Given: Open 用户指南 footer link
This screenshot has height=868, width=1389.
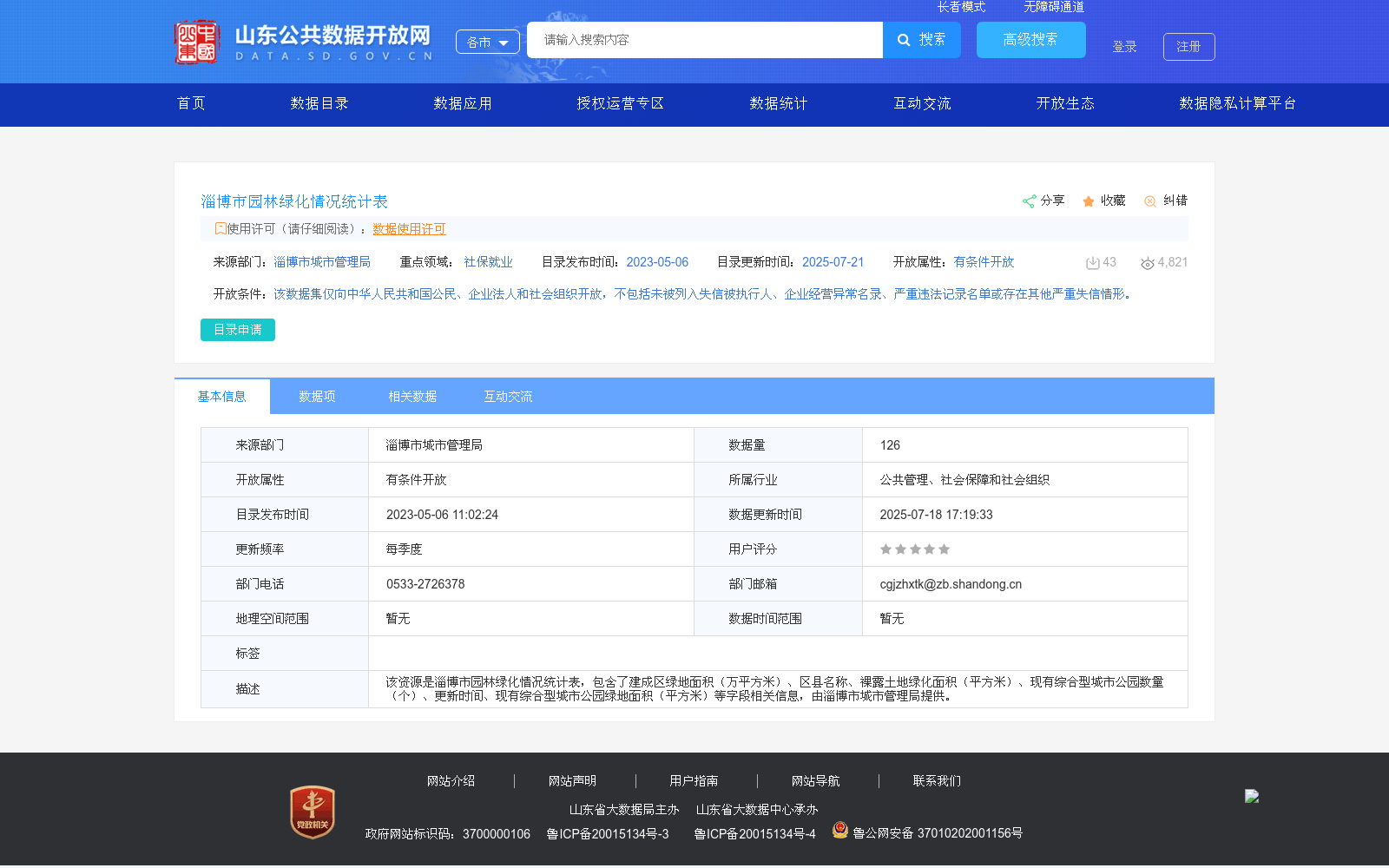Looking at the screenshot, I should pos(694,781).
